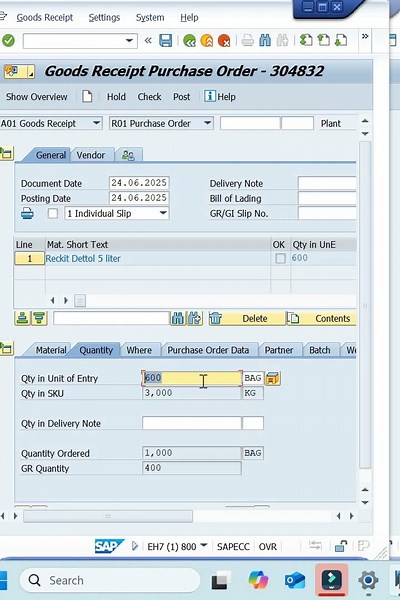Click the Qty in Unit of Entry field

coord(192,378)
